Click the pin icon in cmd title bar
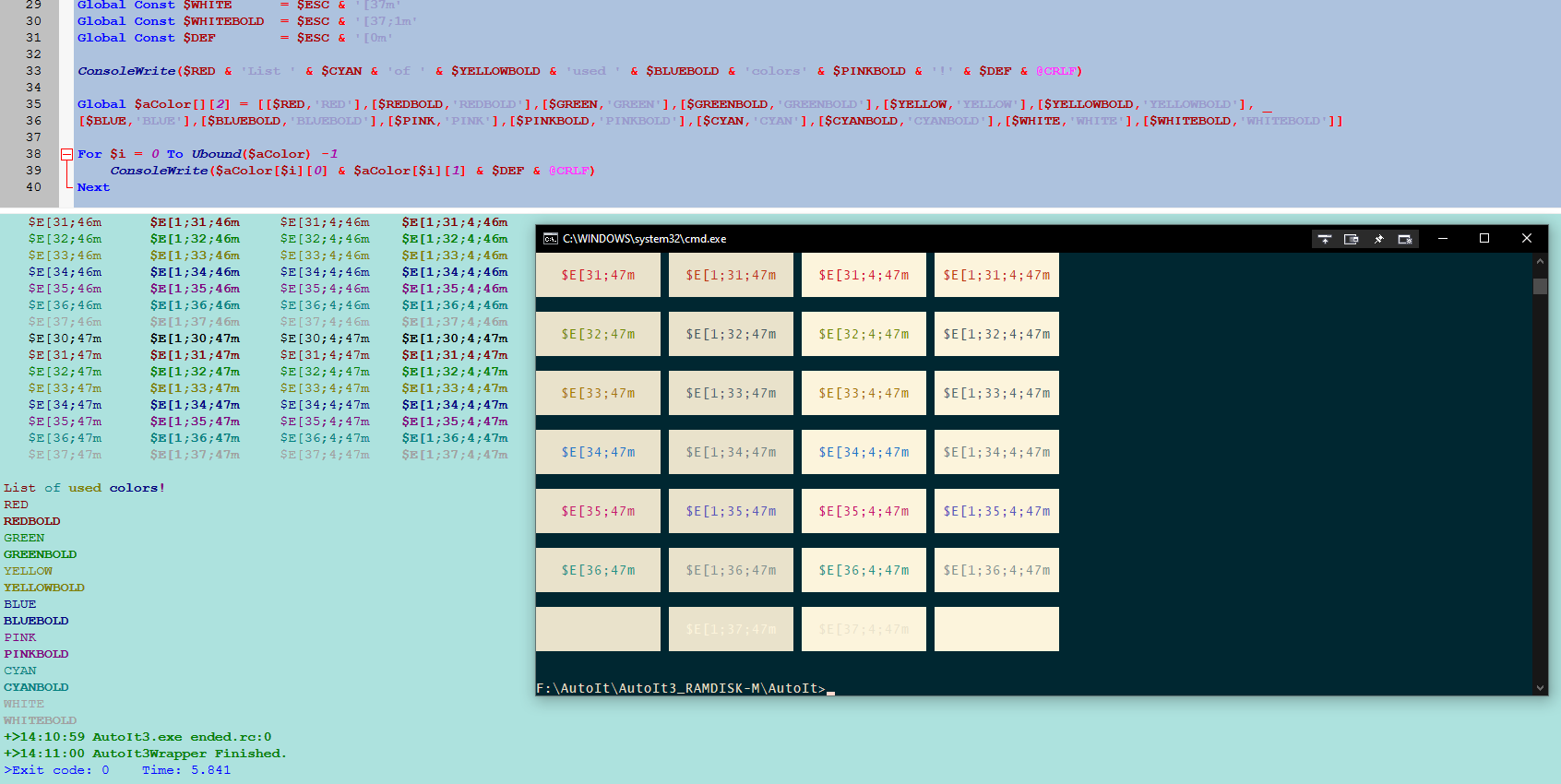 click(x=1378, y=239)
